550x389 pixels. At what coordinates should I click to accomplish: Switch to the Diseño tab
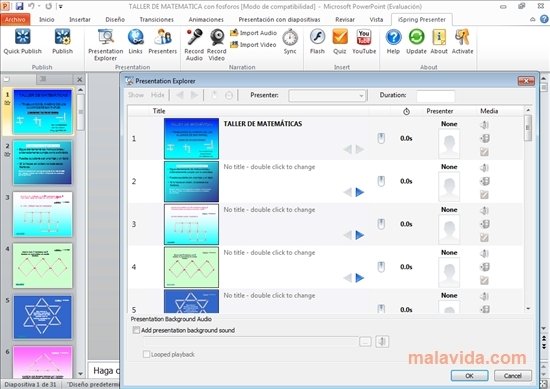[115, 20]
